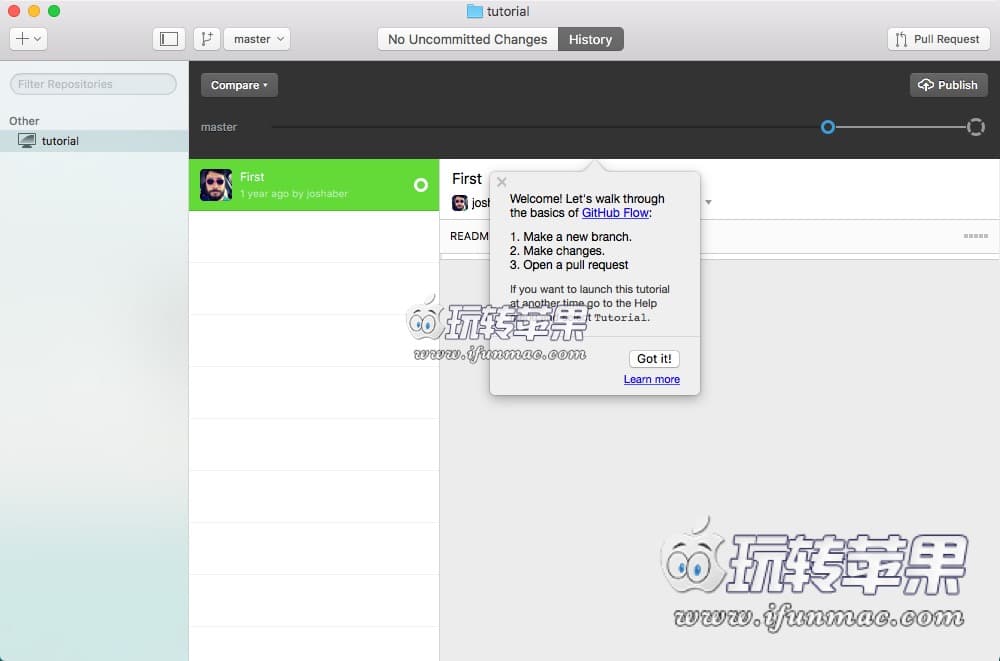Click the Other group header in sidebar

(24, 121)
